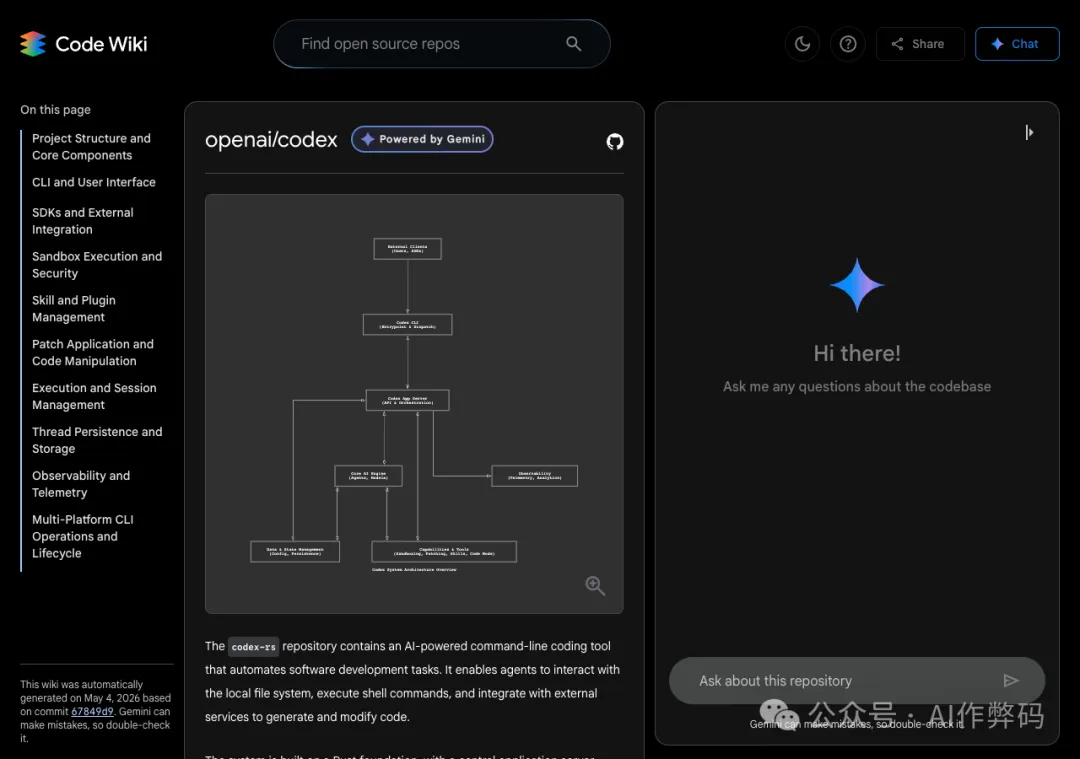Go to CLI and User Interface section
The image size is (1080, 759).
[x=94, y=183]
